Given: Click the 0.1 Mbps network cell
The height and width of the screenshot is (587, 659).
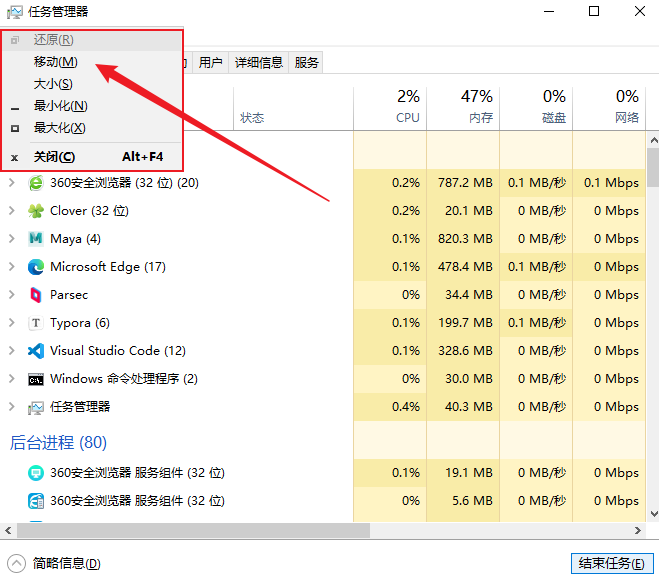Looking at the screenshot, I should coord(611,183).
